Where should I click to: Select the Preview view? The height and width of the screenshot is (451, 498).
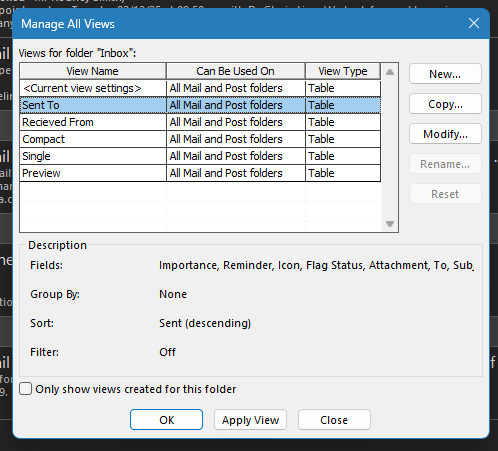click(x=200, y=173)
